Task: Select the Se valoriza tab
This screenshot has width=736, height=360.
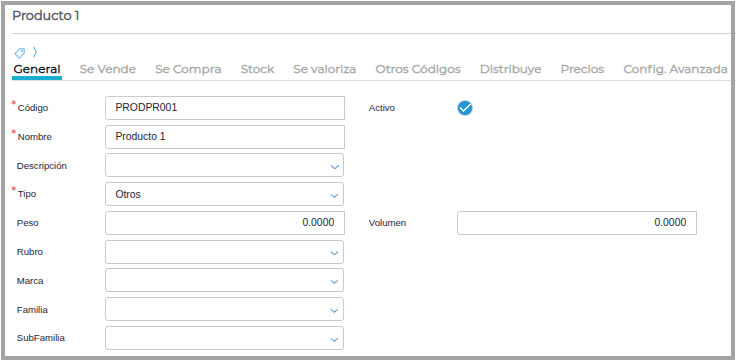Action: point(324,69)
